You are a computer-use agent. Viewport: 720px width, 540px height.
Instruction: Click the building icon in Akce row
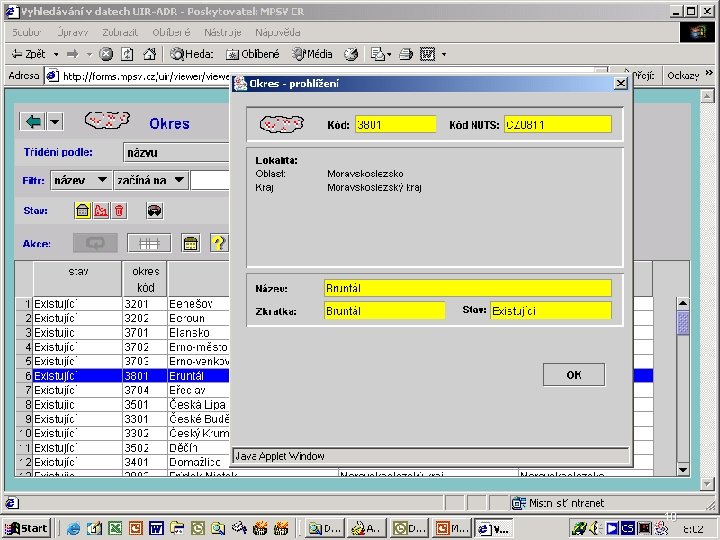[x=190, y=243]
